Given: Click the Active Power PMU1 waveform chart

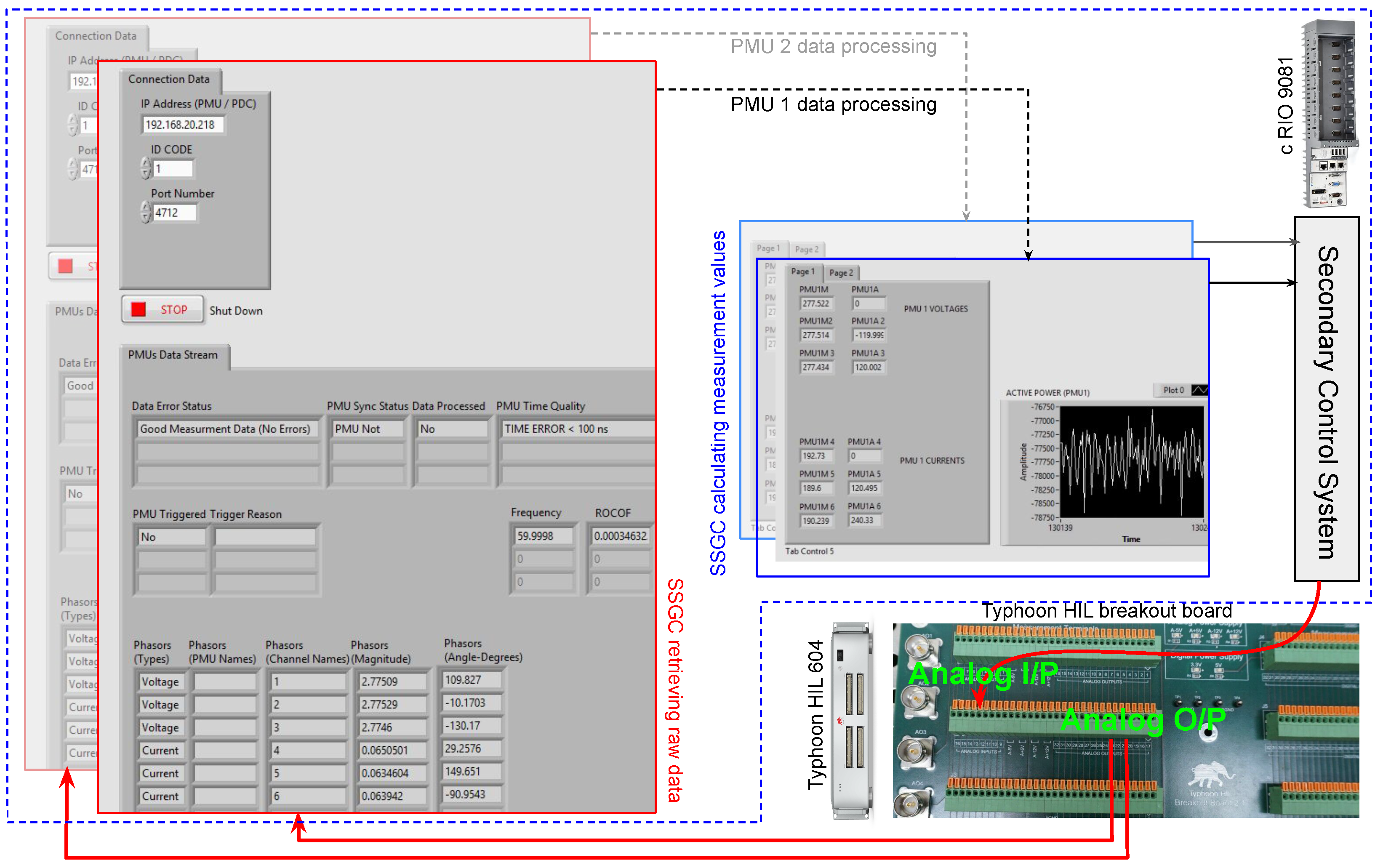Looking at the screenshot, I should (1130, 462).
